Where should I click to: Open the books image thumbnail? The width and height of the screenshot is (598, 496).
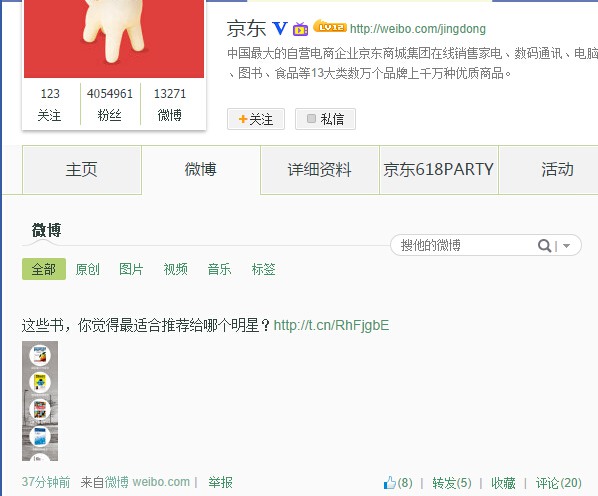click(x=40, y=401)
